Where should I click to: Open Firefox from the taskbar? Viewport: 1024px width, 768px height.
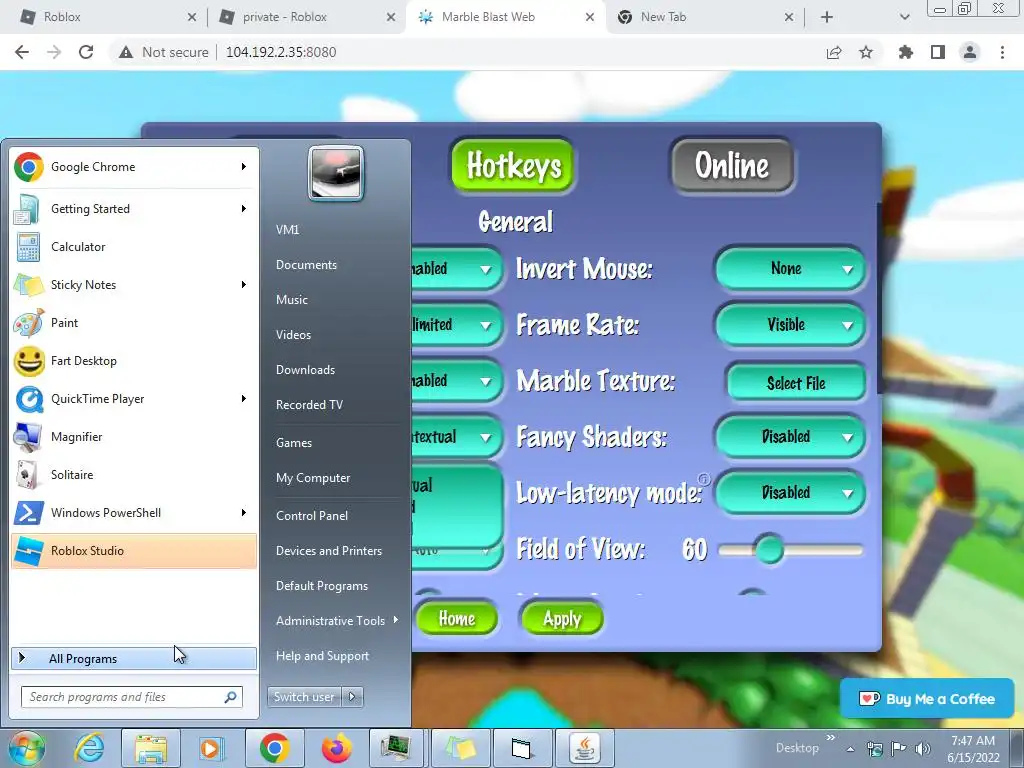pyautogui.click(x=336, y=748)
